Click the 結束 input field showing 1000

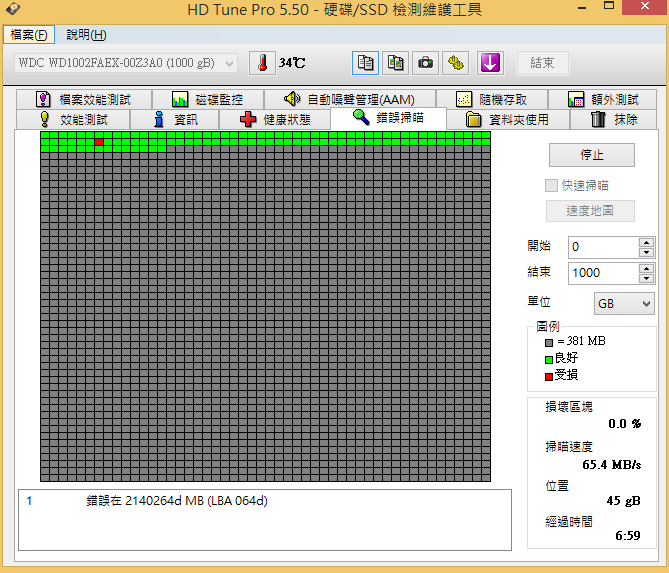click(x=603, y=273)
